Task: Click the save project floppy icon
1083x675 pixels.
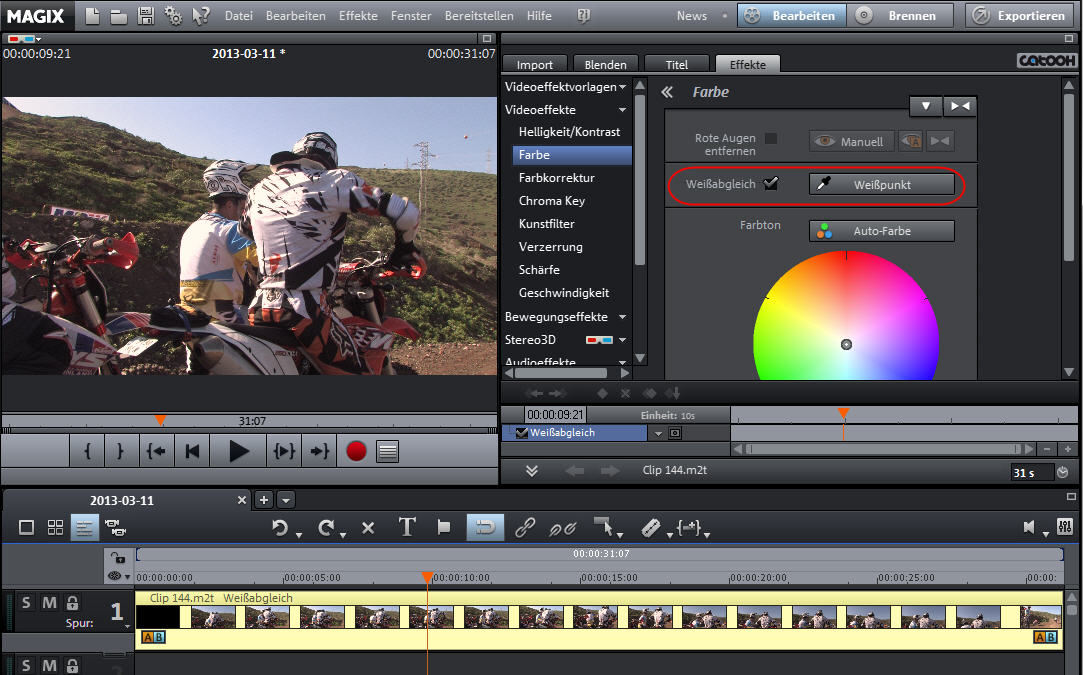Action: point(146,16)
